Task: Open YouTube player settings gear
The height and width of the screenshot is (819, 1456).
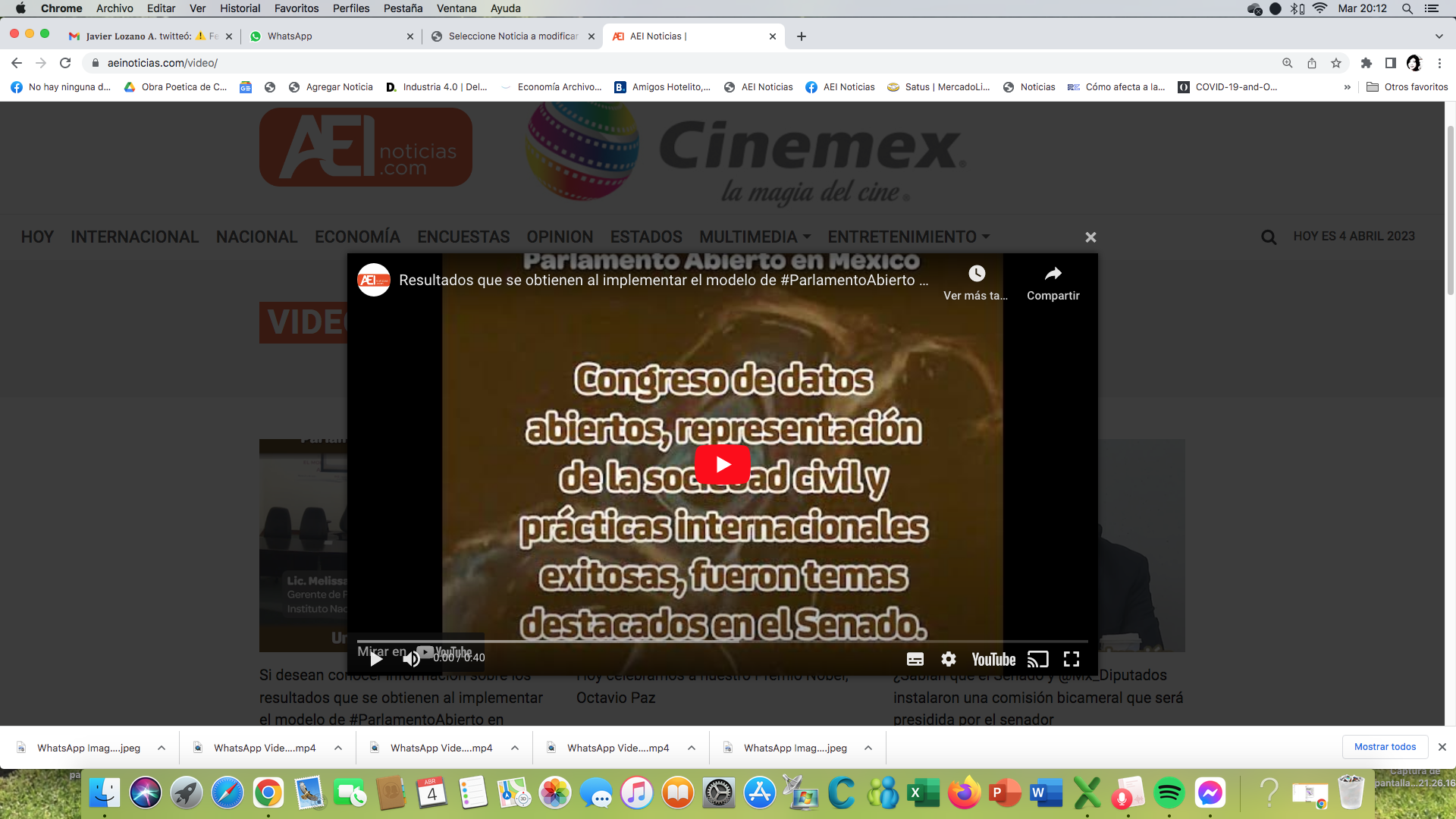Action: 949,659
